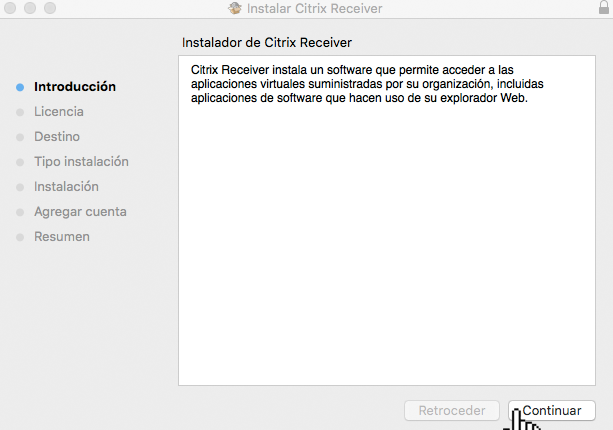Click the gray bullet beside Destino
Screen dimensions: 613x430
pyautogui.click(x=20, y=137)
